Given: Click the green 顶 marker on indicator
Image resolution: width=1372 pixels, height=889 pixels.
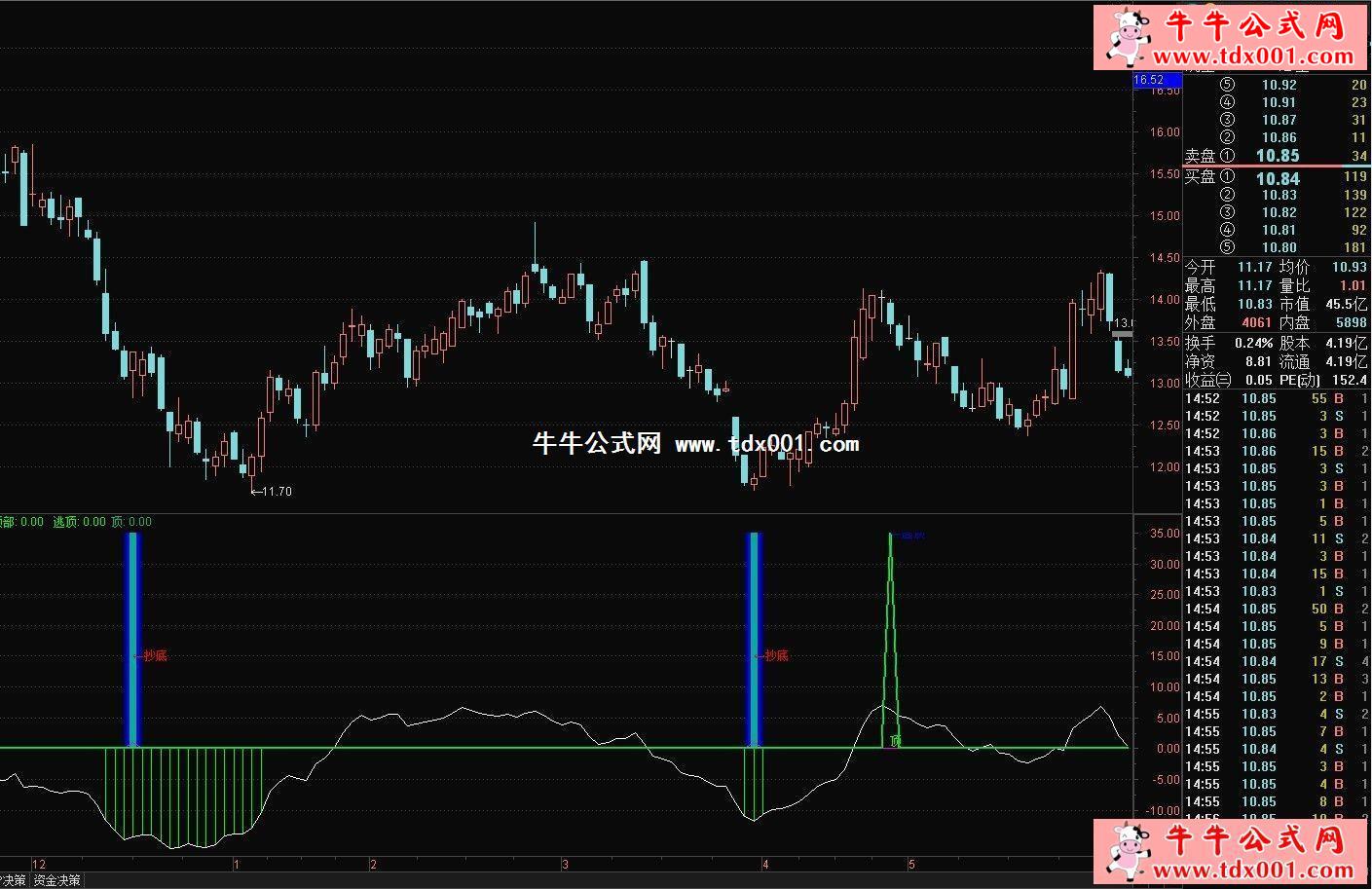Looking at the screenshot, I should (895, 741).
